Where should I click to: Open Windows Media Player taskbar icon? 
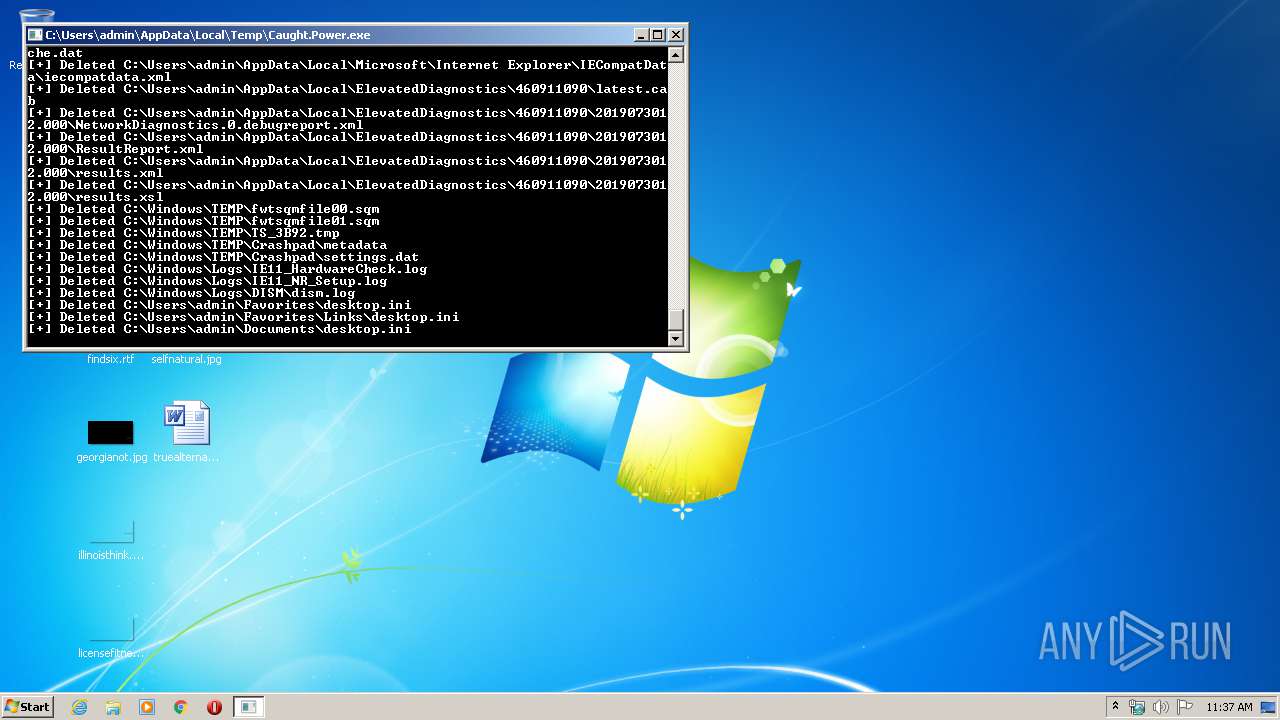click(147, 707)
